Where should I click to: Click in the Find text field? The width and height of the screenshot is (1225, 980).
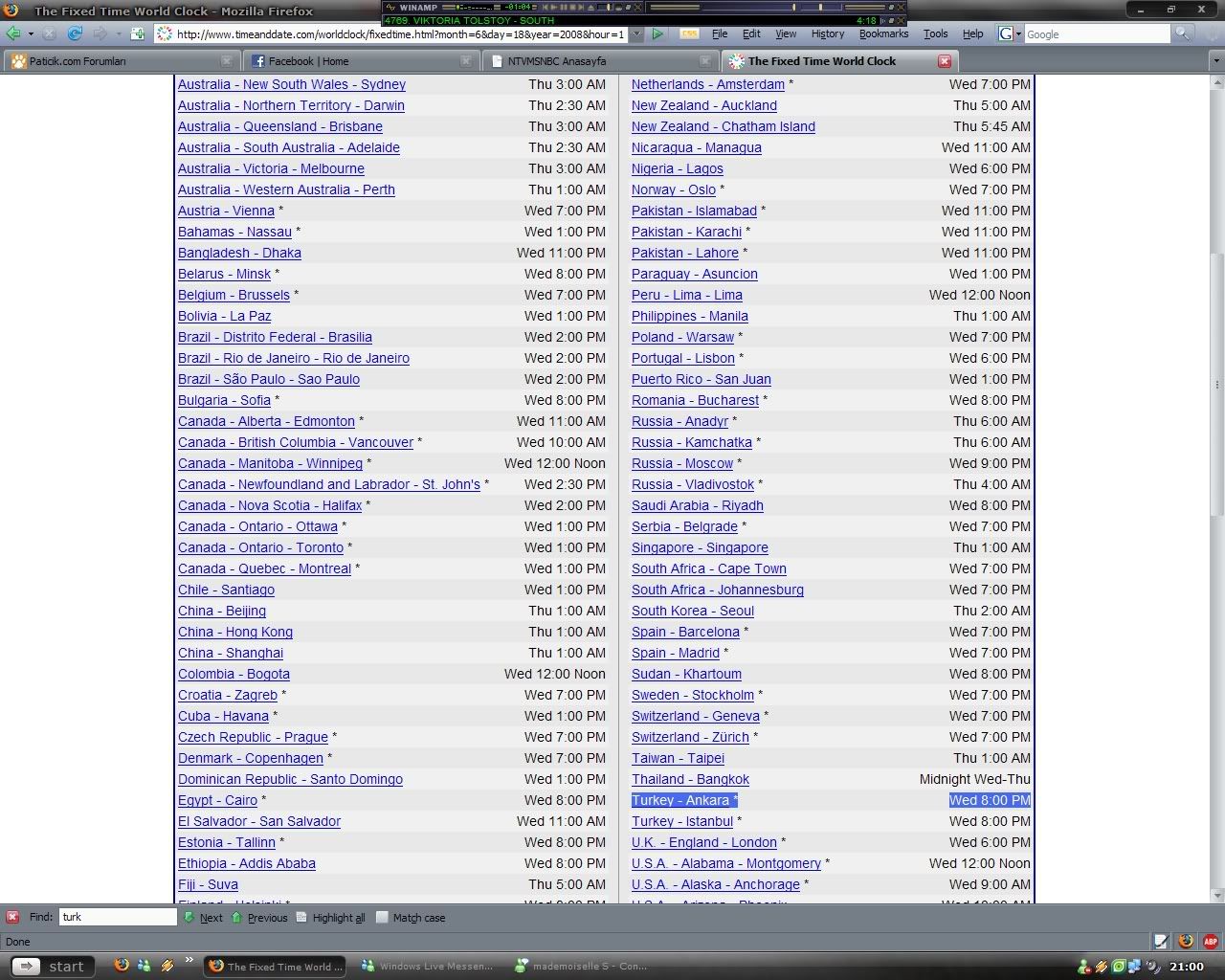pos(118,917)
